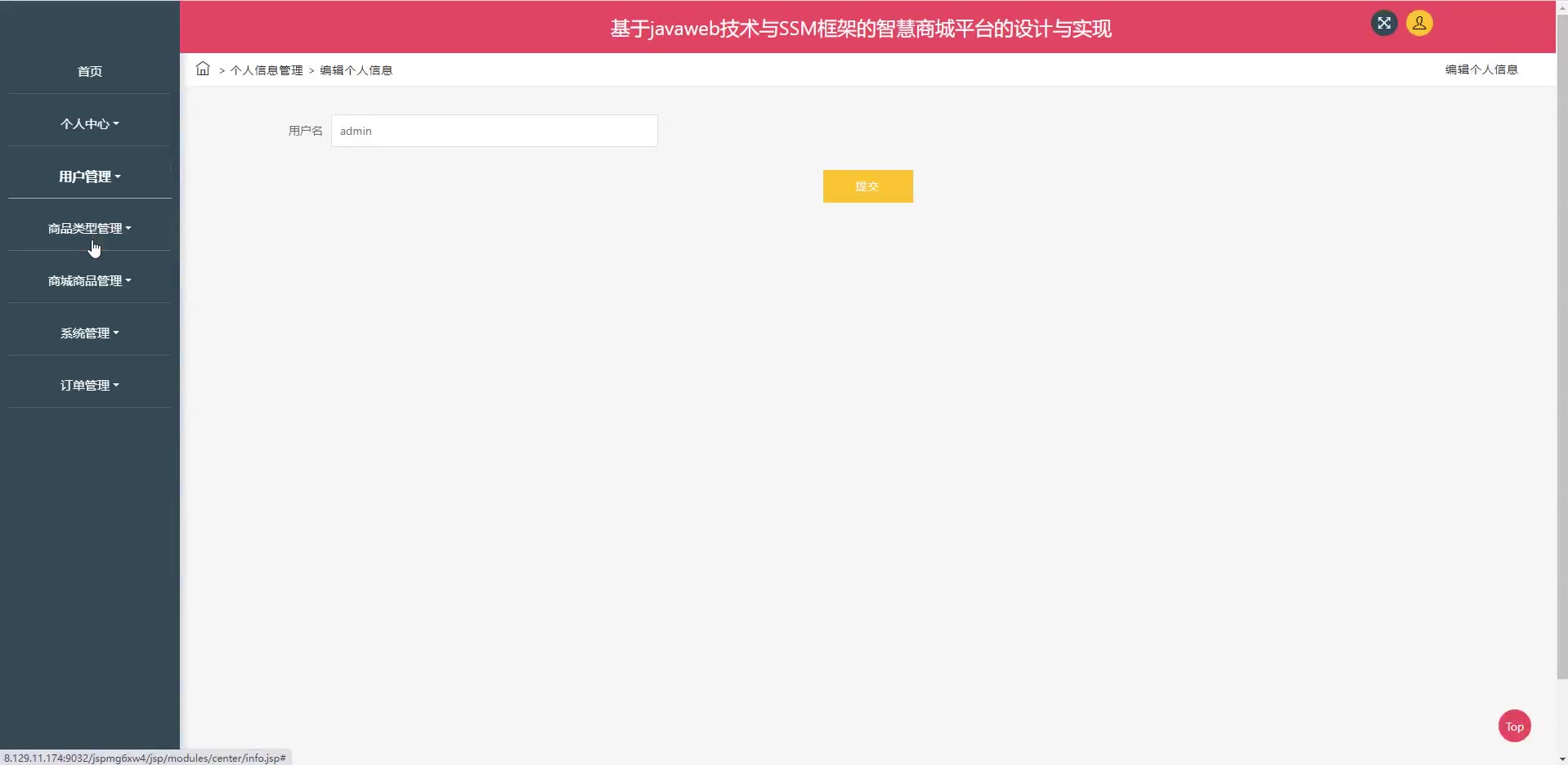Open the user profile avatar icon
Viewport: 1568px width, 765px height.
[x=1419, y=23]
